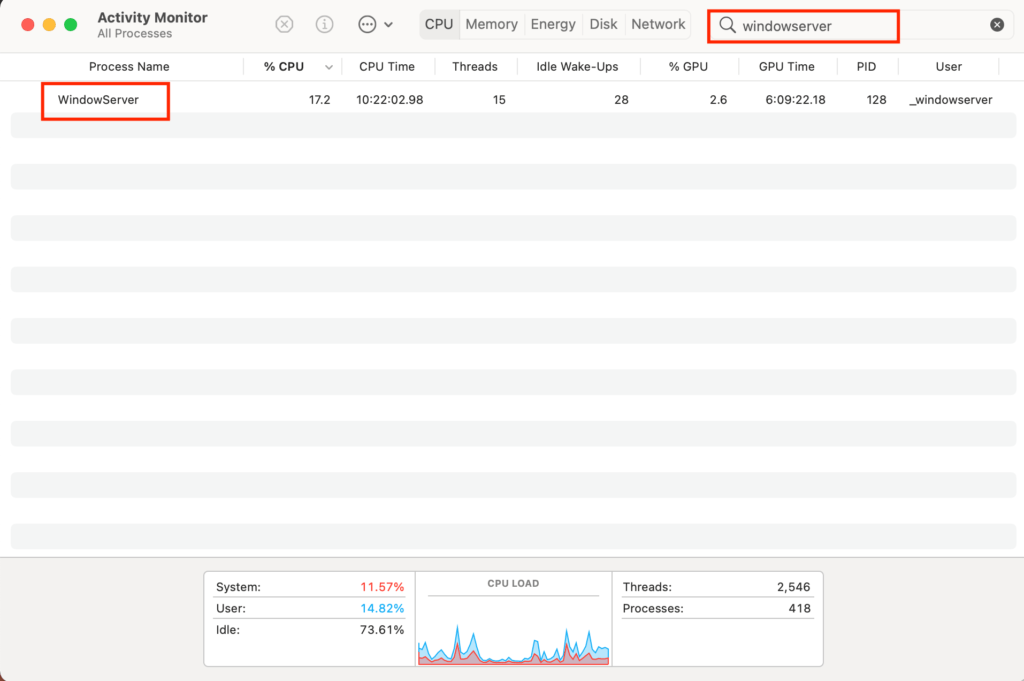Click the ellipsis more actions icon
The height and width of the screenshot is (681, 1024).
(367, 25)
